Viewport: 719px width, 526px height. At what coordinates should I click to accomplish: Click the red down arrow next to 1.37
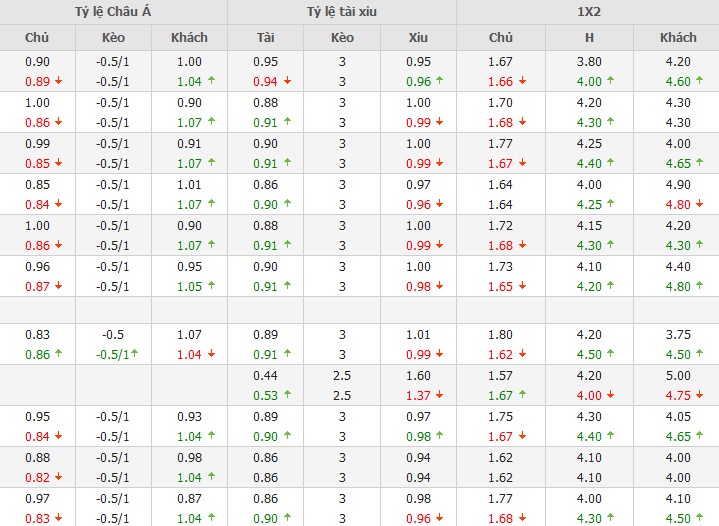click(x=437, y=395)
